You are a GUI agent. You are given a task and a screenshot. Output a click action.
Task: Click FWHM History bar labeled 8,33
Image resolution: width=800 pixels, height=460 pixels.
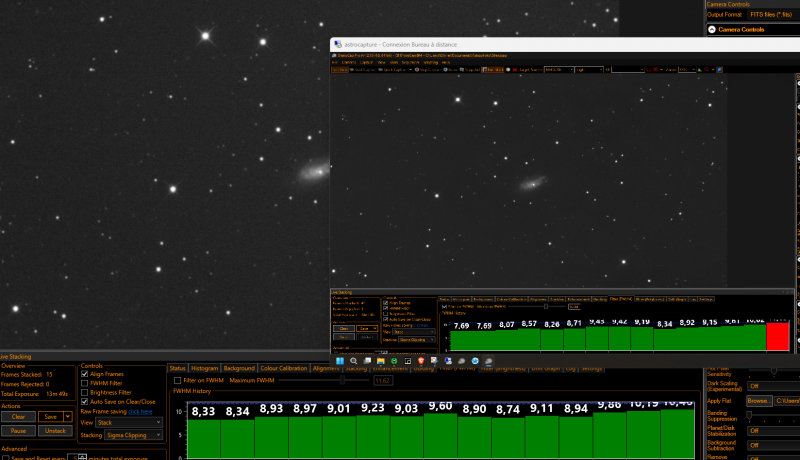click(x=204, y=438)
